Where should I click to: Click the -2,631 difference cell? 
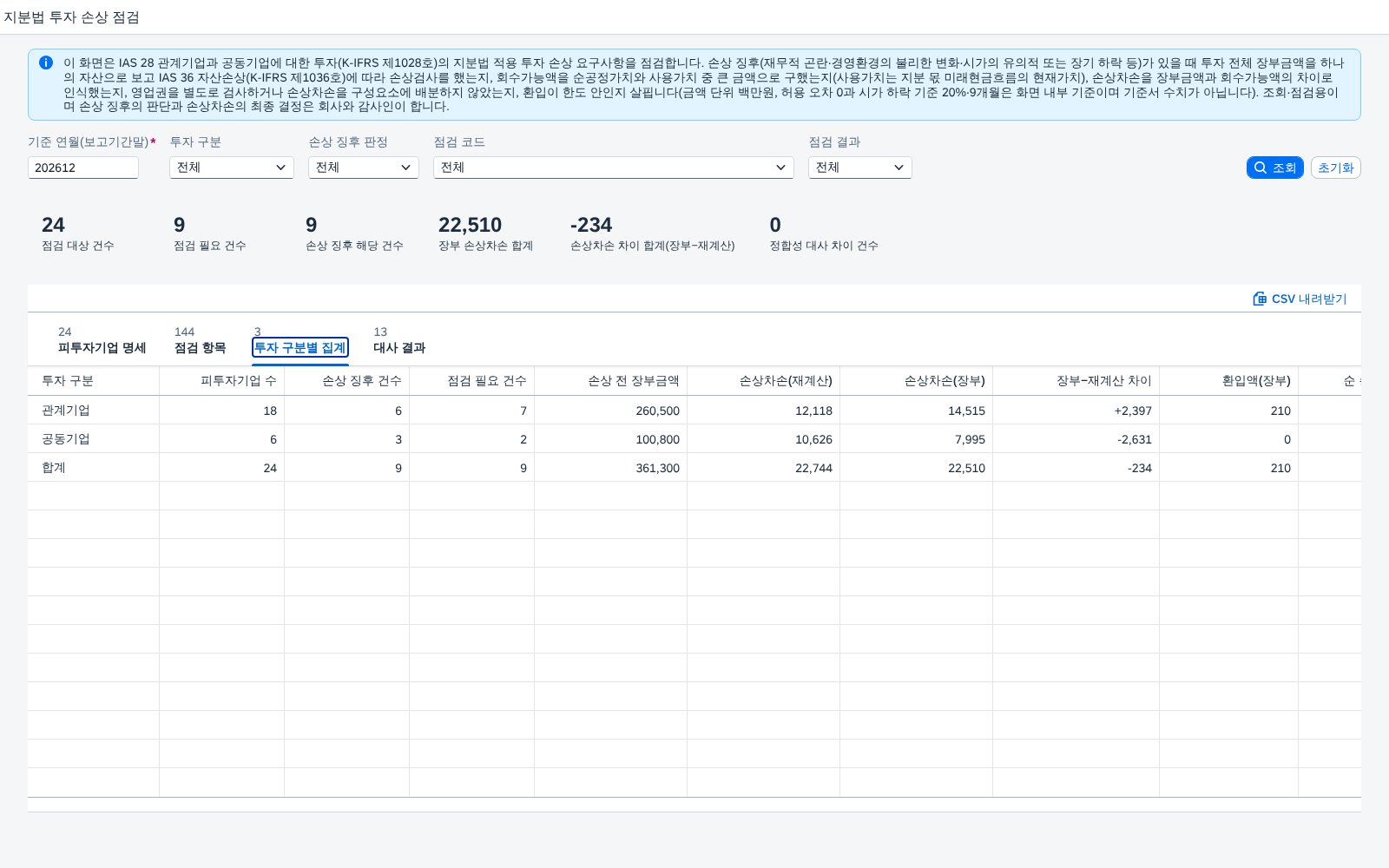[x=1076, y=439]
